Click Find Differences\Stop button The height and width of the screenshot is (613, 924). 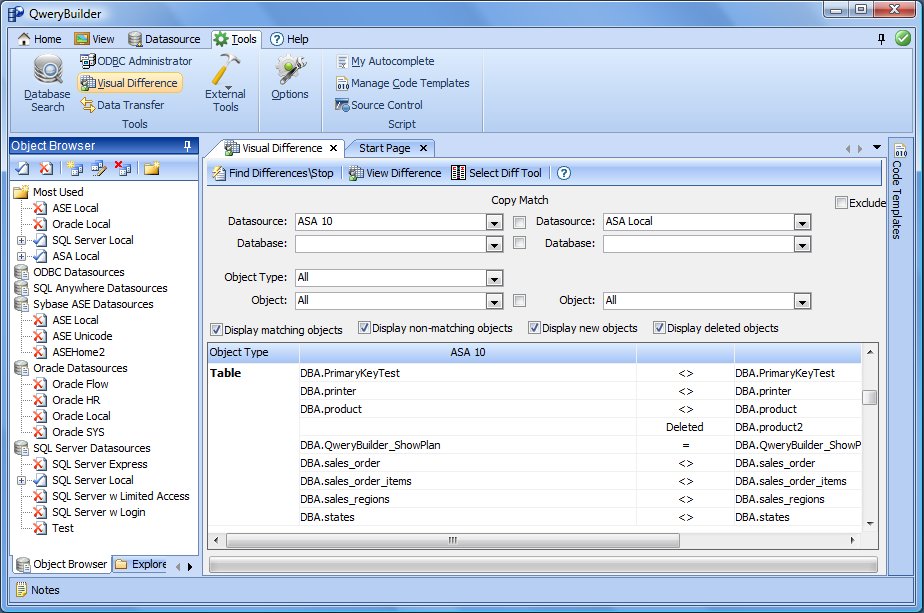273,173
